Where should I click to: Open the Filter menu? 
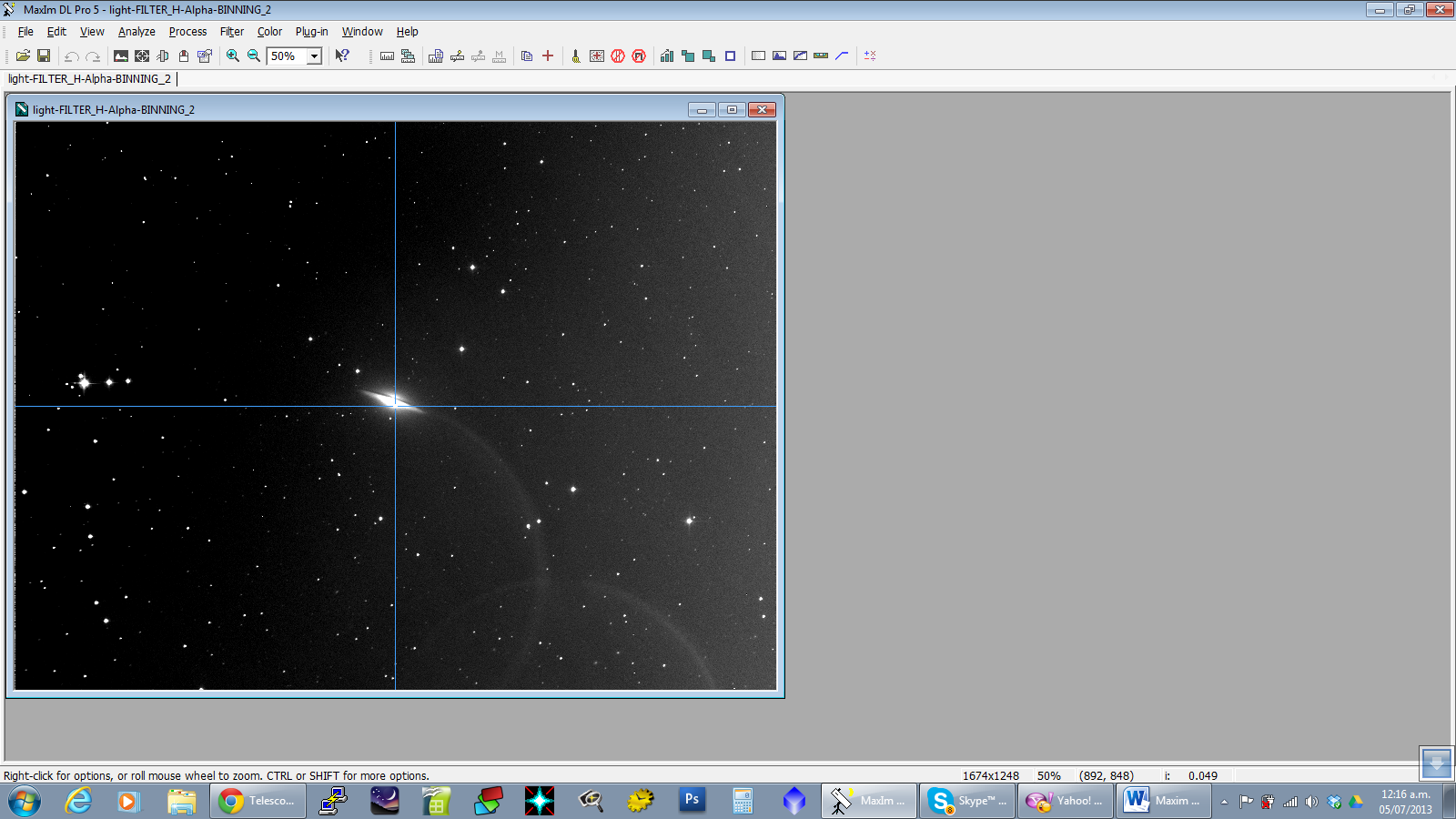(x=232, y=31)
